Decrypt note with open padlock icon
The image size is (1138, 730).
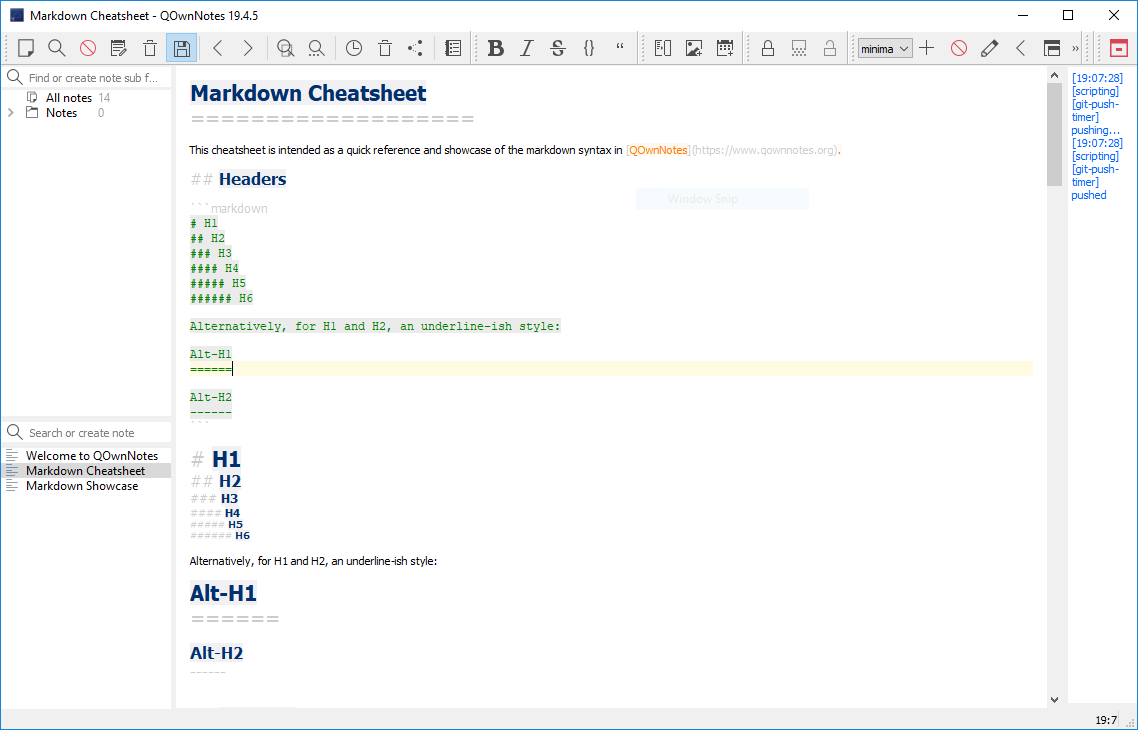830,49
